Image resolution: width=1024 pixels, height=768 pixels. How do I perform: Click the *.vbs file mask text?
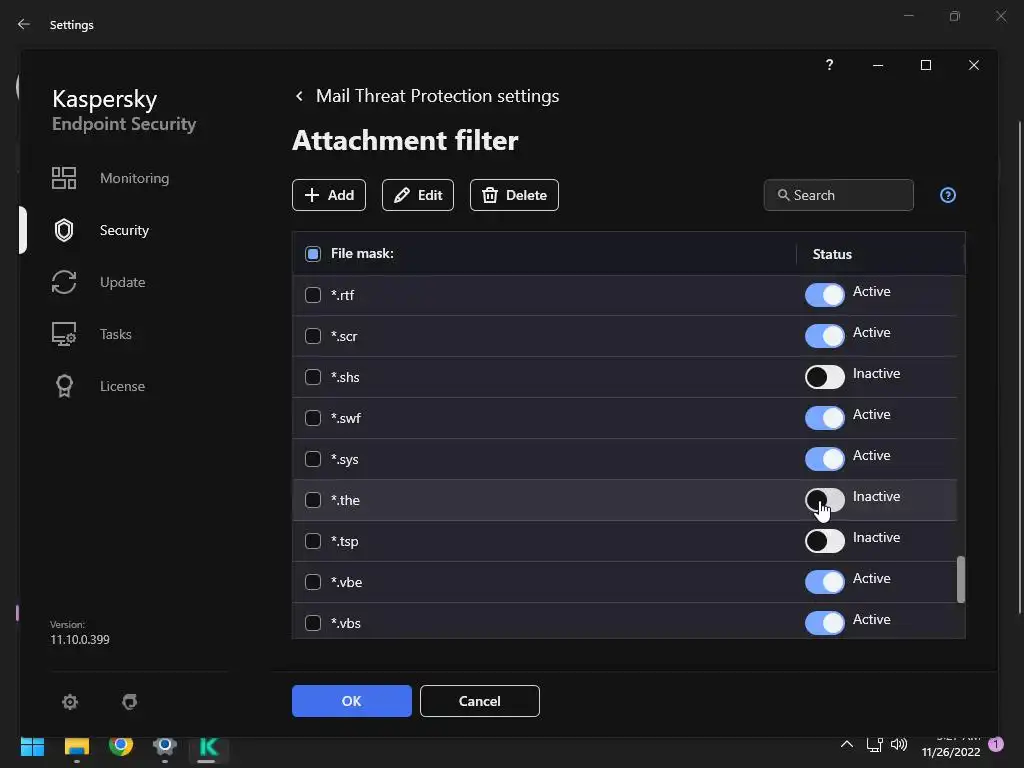coord(345,624)
